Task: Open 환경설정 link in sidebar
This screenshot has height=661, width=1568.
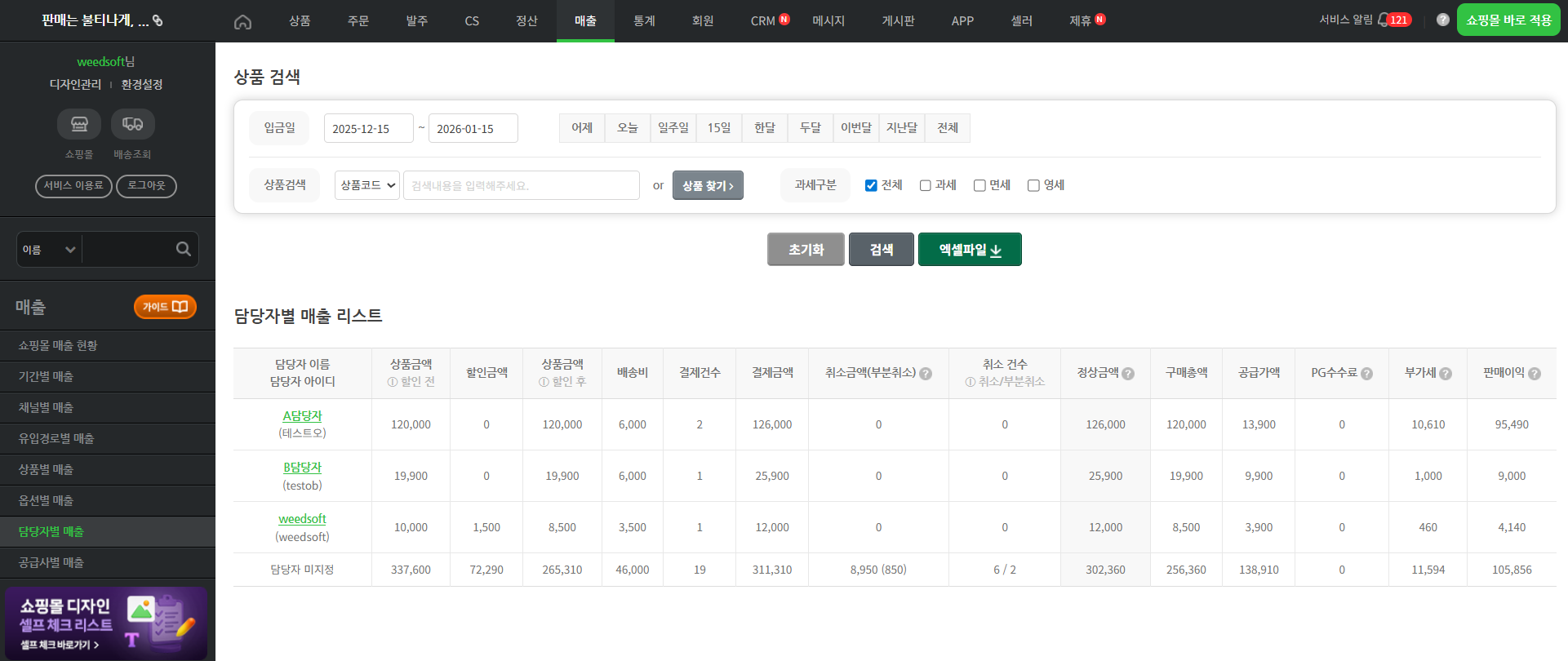Action: tap(142, 84)
